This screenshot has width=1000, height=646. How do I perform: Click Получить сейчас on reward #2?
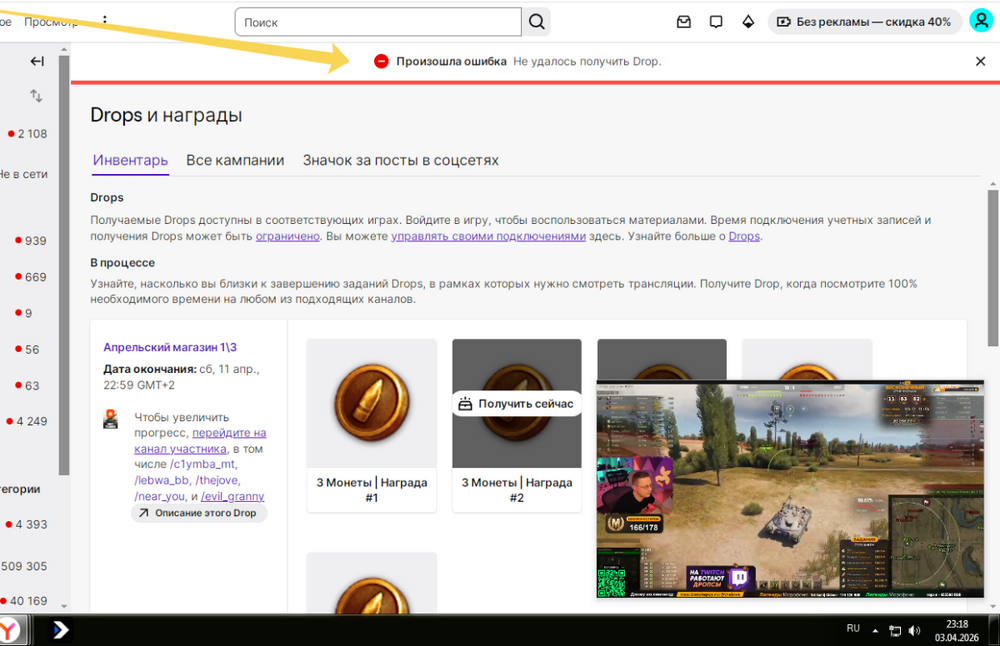point(517,404)
